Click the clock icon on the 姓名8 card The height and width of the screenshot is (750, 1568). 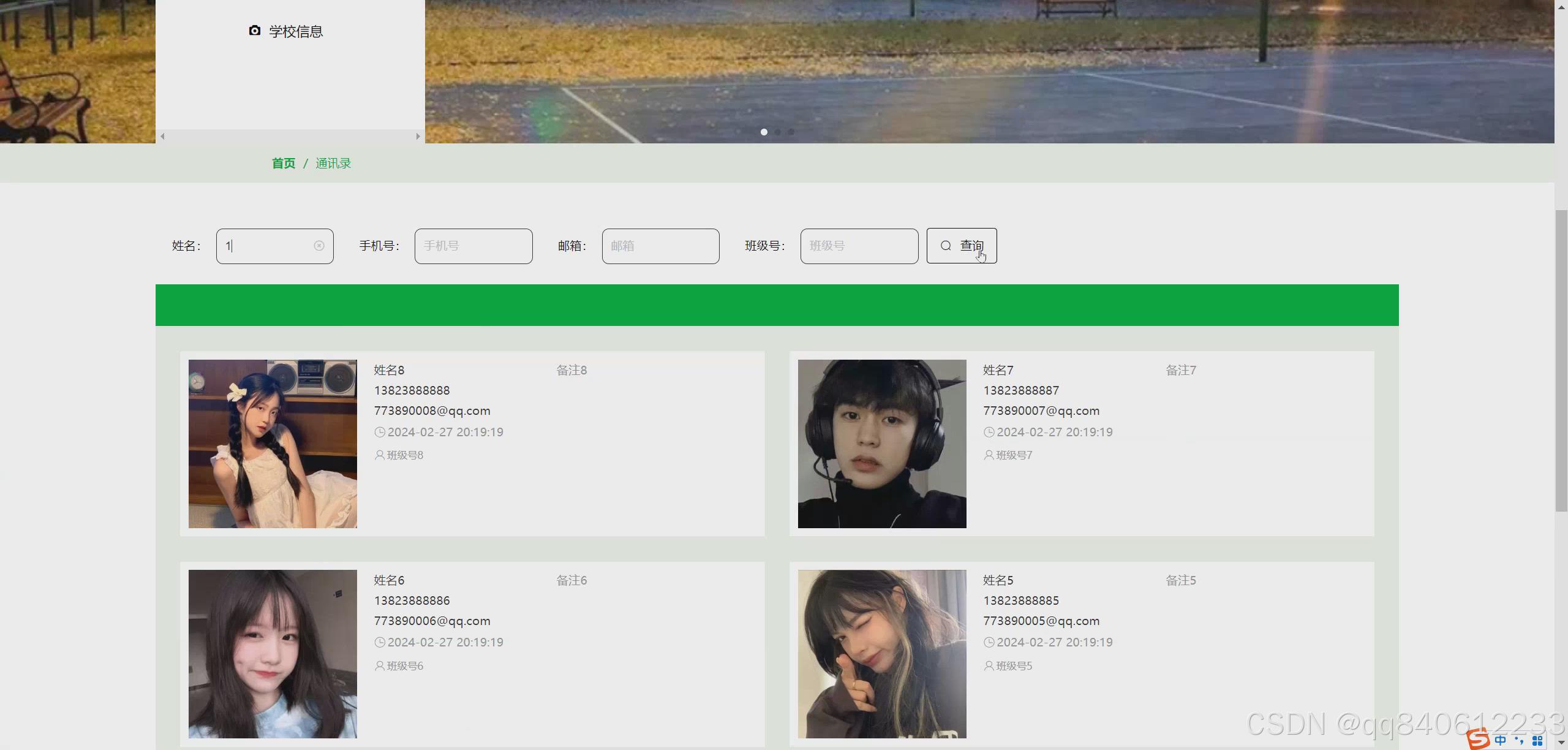(380, 432)
